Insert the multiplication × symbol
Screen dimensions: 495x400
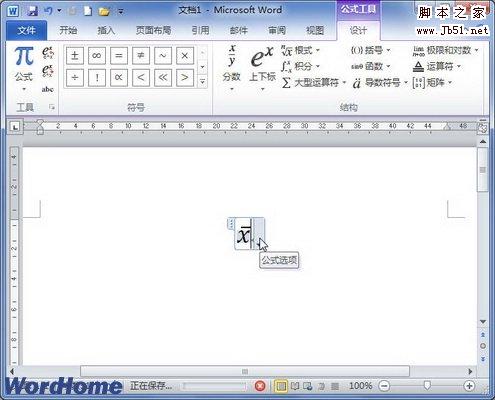click(x=185, y=55)
